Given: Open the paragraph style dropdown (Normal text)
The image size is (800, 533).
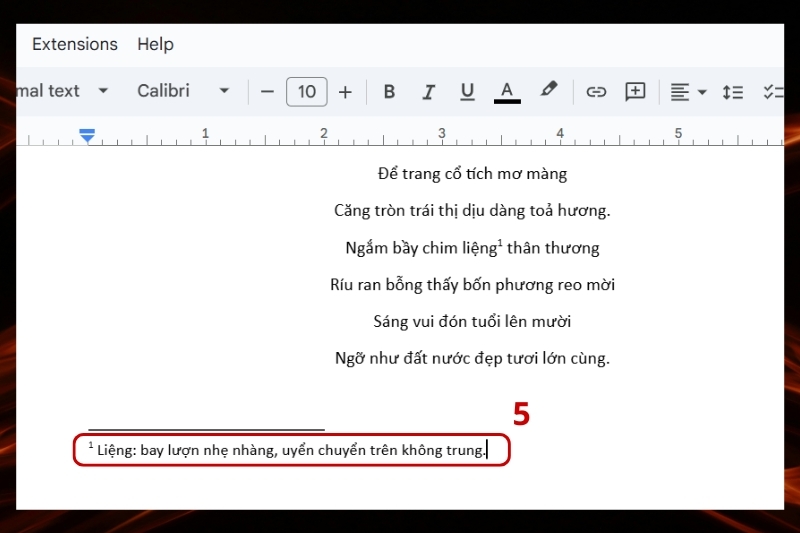Looking at the screenshot, I should (x=62, y=91).
